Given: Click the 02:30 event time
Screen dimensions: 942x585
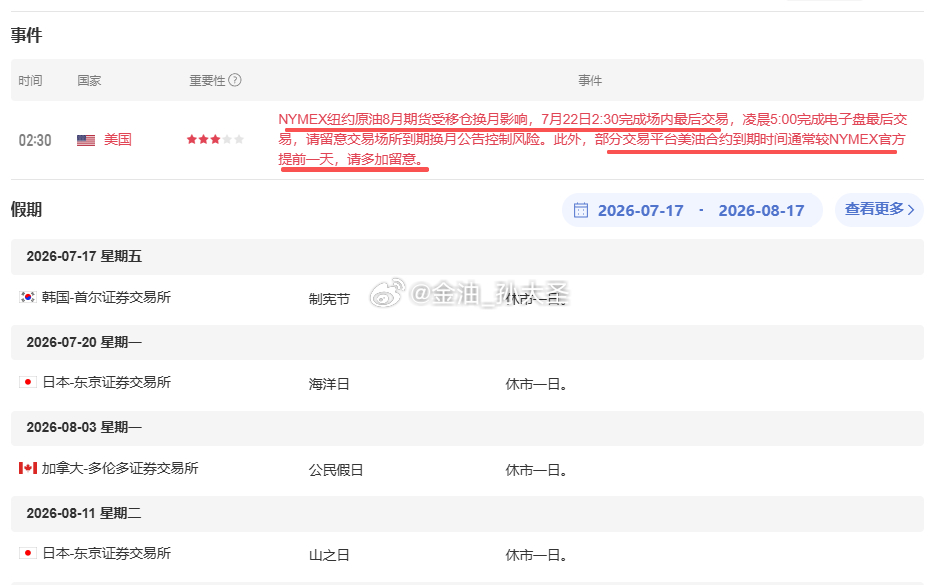Looking at the screenshot, I should pos(35,141).
